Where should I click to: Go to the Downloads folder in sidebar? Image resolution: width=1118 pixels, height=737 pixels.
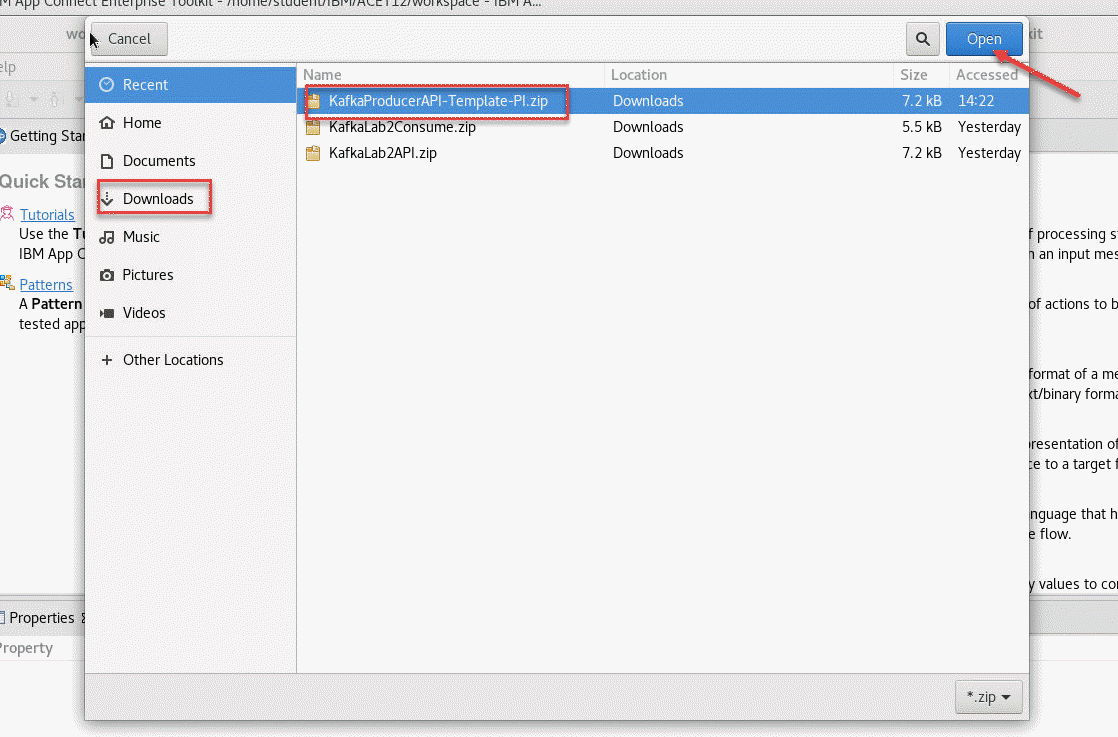(x=157, y=199)
